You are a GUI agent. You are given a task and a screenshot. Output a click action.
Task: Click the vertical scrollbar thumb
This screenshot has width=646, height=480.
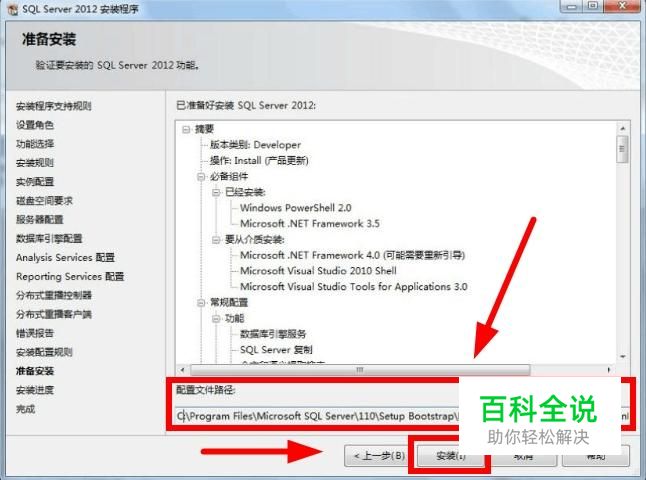coord(622,149)
